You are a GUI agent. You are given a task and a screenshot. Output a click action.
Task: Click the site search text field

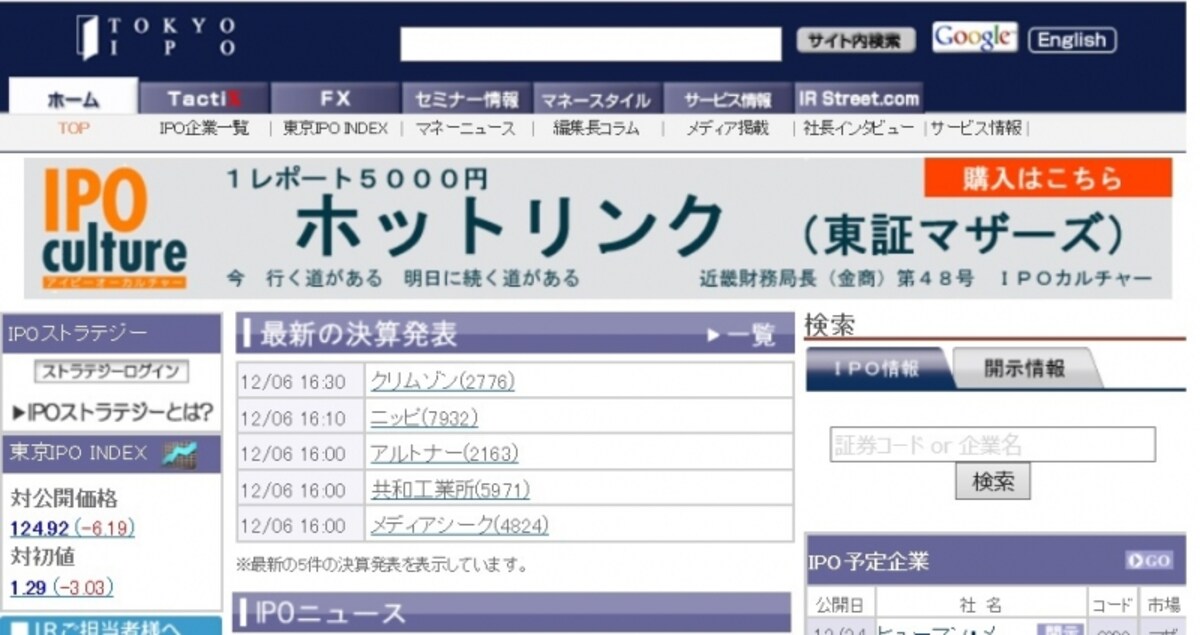(x=590, y=44)
